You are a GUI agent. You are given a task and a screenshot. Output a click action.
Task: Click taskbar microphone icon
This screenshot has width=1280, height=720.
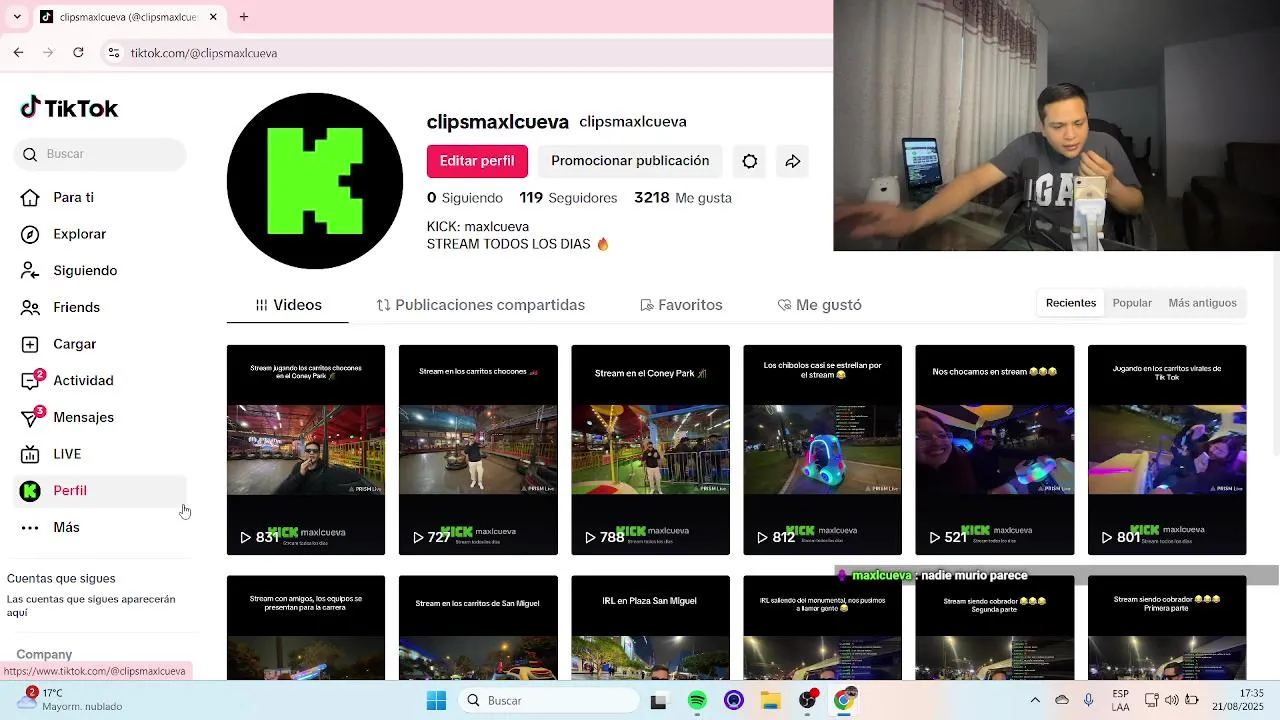[1089, 700]
